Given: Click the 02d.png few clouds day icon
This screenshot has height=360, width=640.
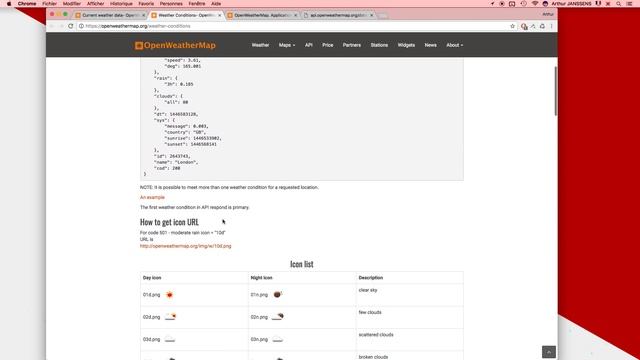Looking at the screenshot, I should pyautogui.click(x=171, y=316).
